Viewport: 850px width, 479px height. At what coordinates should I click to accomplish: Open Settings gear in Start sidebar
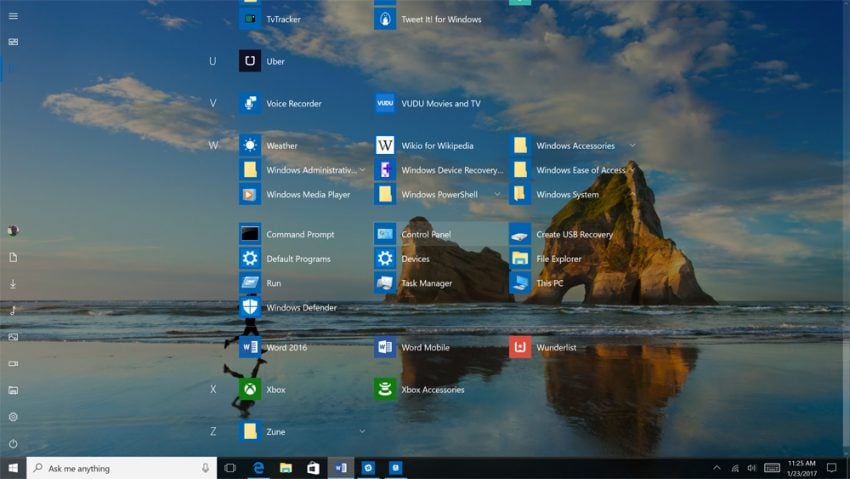click(x=13, y=417)
